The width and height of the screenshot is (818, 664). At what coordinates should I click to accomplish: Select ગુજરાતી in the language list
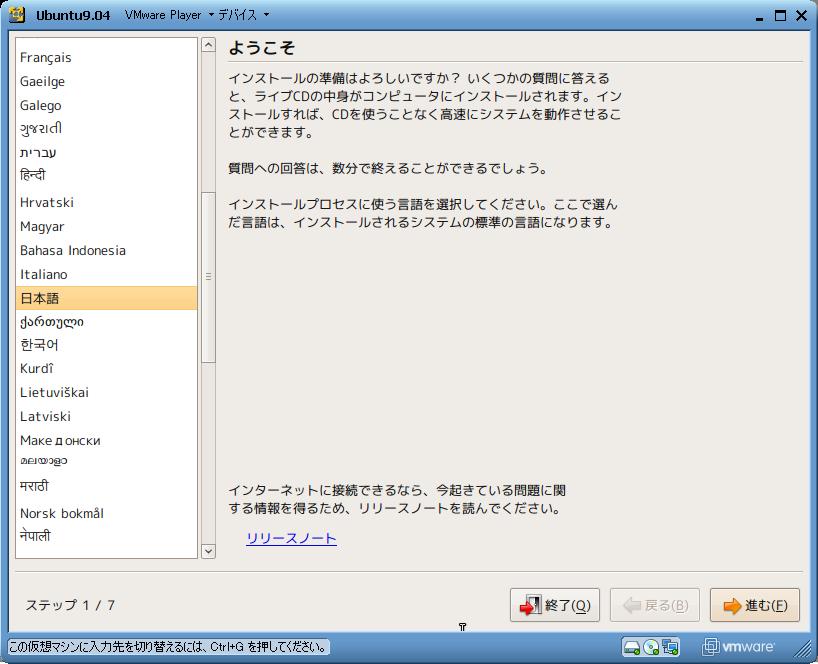coord(106,128)
